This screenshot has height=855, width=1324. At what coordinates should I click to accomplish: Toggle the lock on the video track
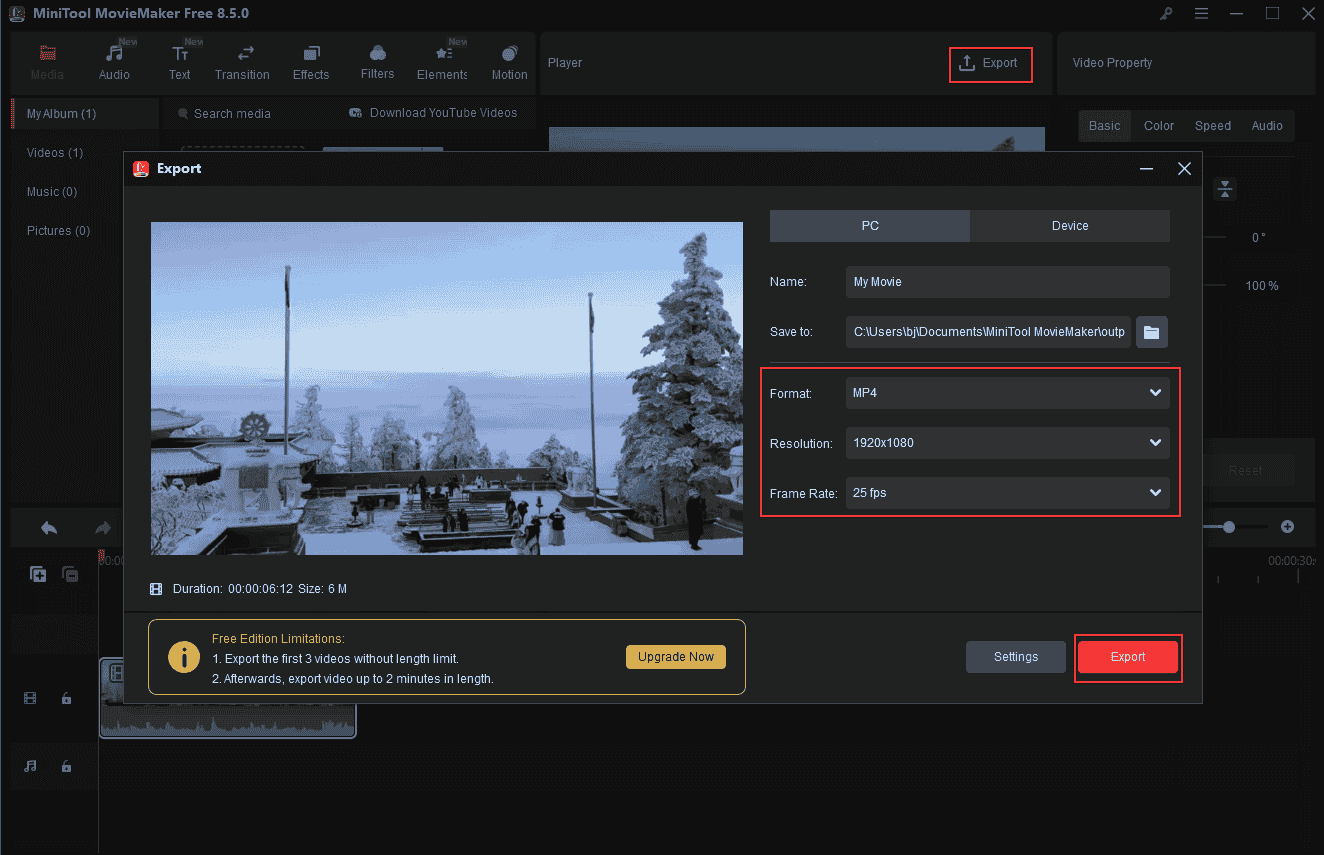point(66,698)
